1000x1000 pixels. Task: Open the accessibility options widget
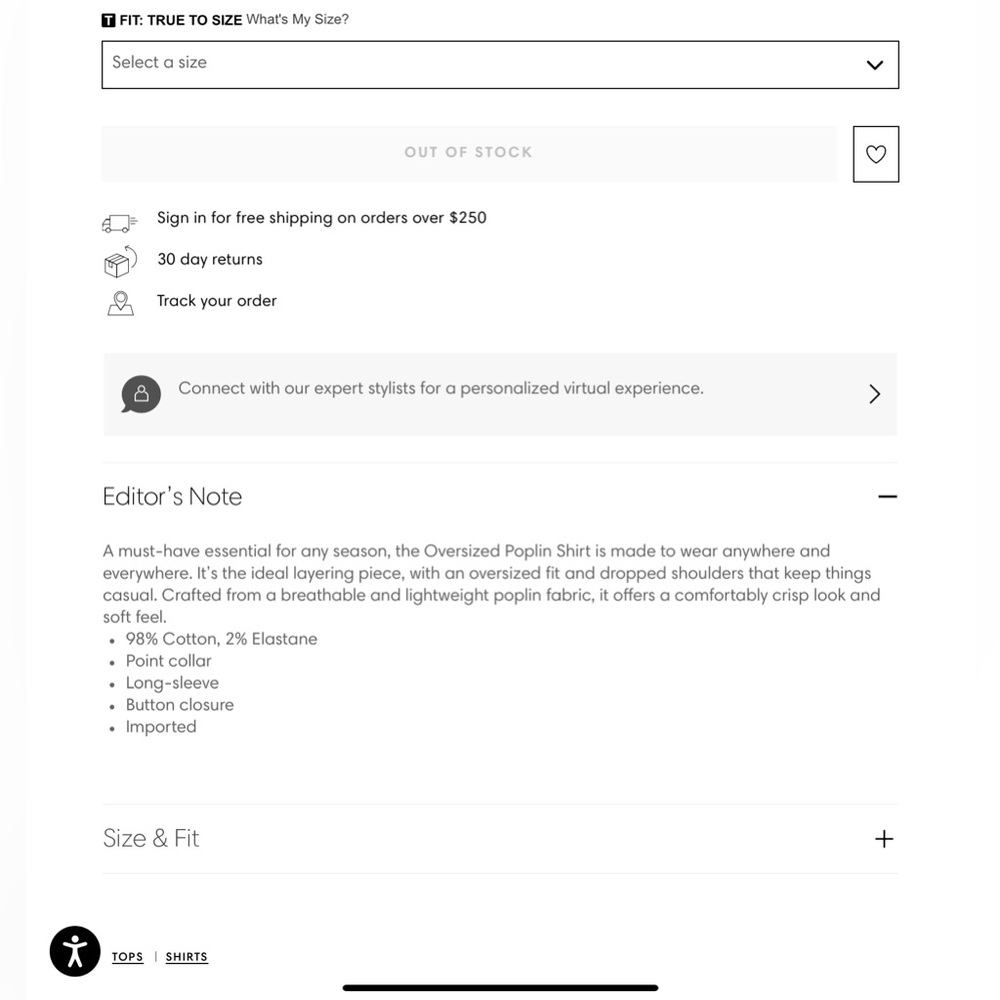point(75,951)
